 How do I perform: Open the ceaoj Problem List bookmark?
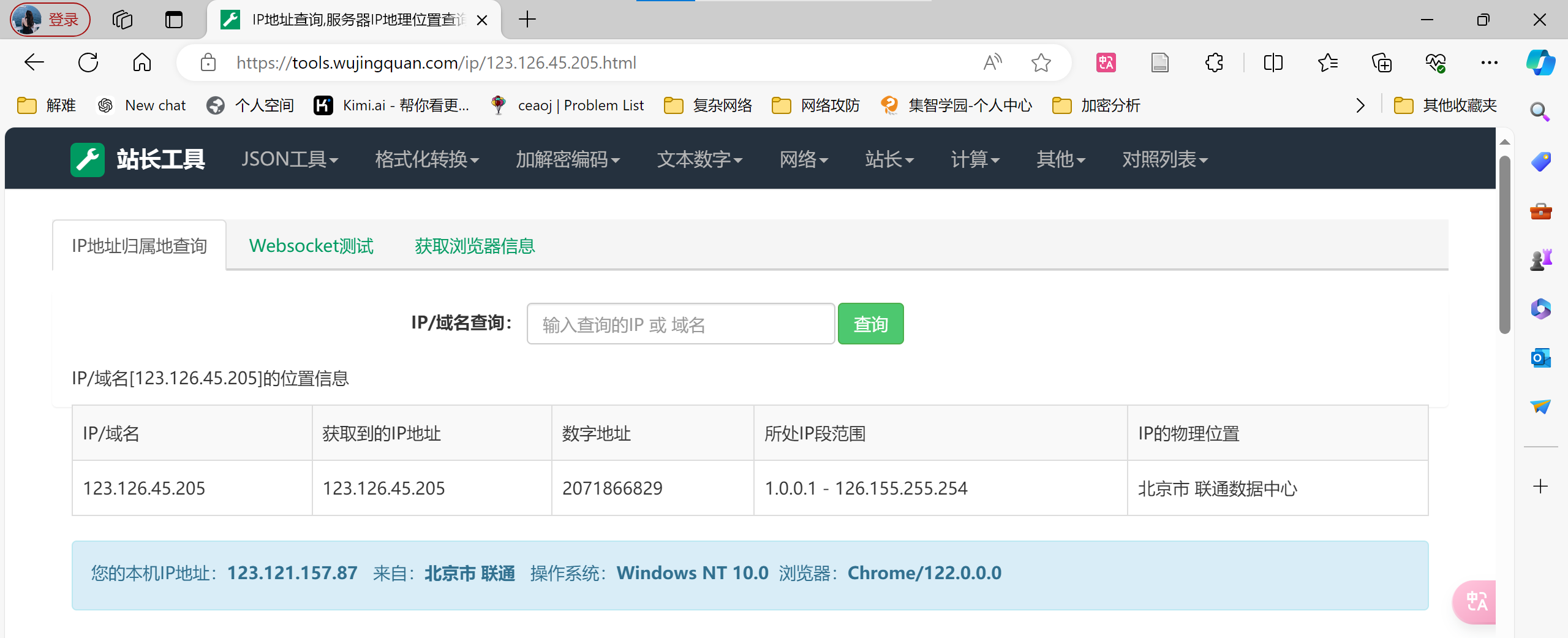[x=567, y=105]
